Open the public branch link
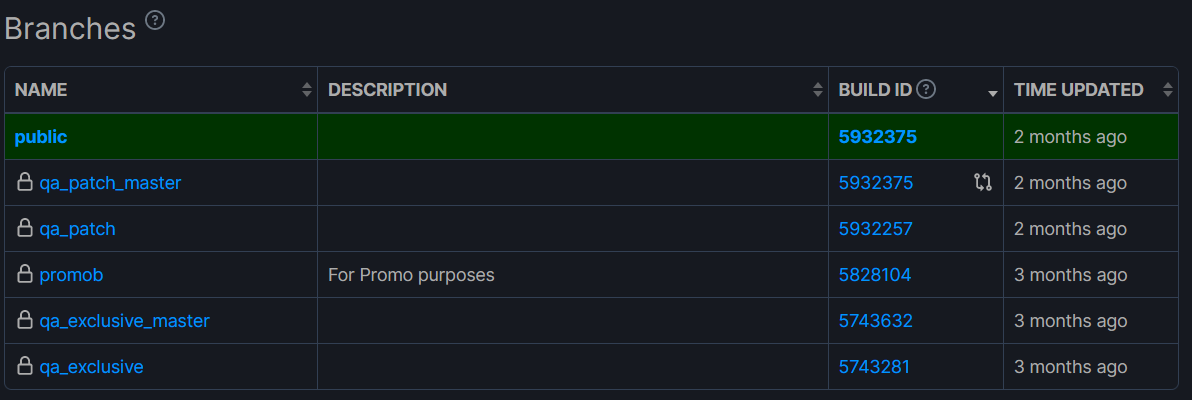Image resolution: width=1192 pixels, height=400 pixels. click(41, 137)
